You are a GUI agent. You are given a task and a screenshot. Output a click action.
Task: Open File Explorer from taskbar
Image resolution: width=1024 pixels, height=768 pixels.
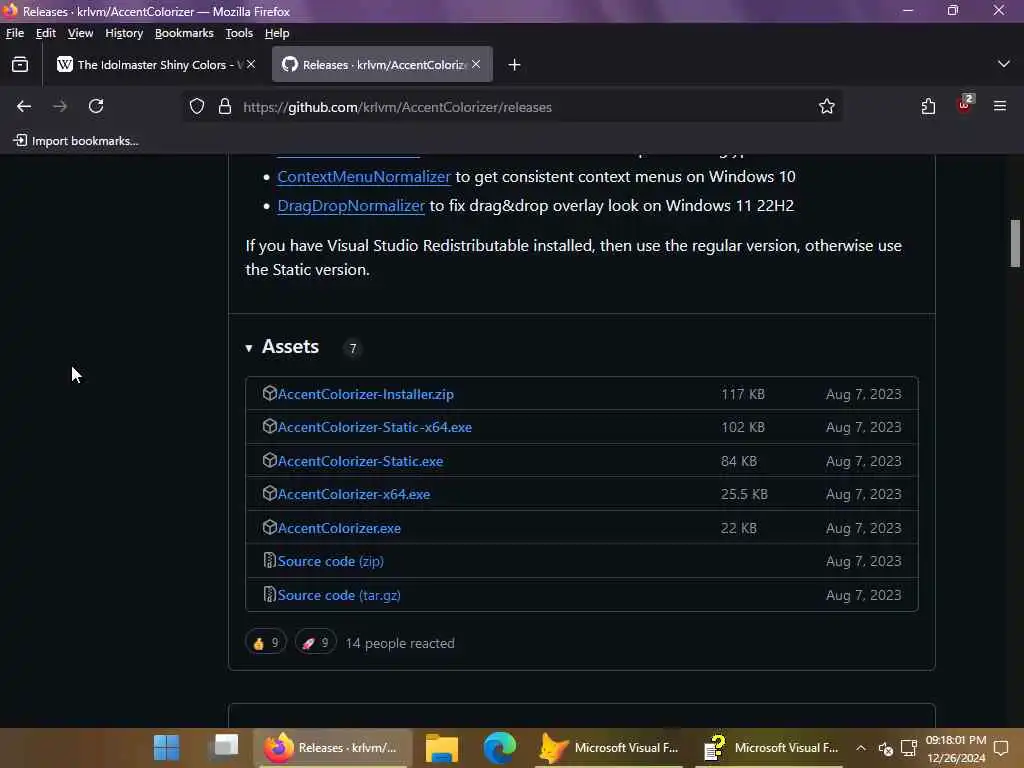click(x=441, y=748)
